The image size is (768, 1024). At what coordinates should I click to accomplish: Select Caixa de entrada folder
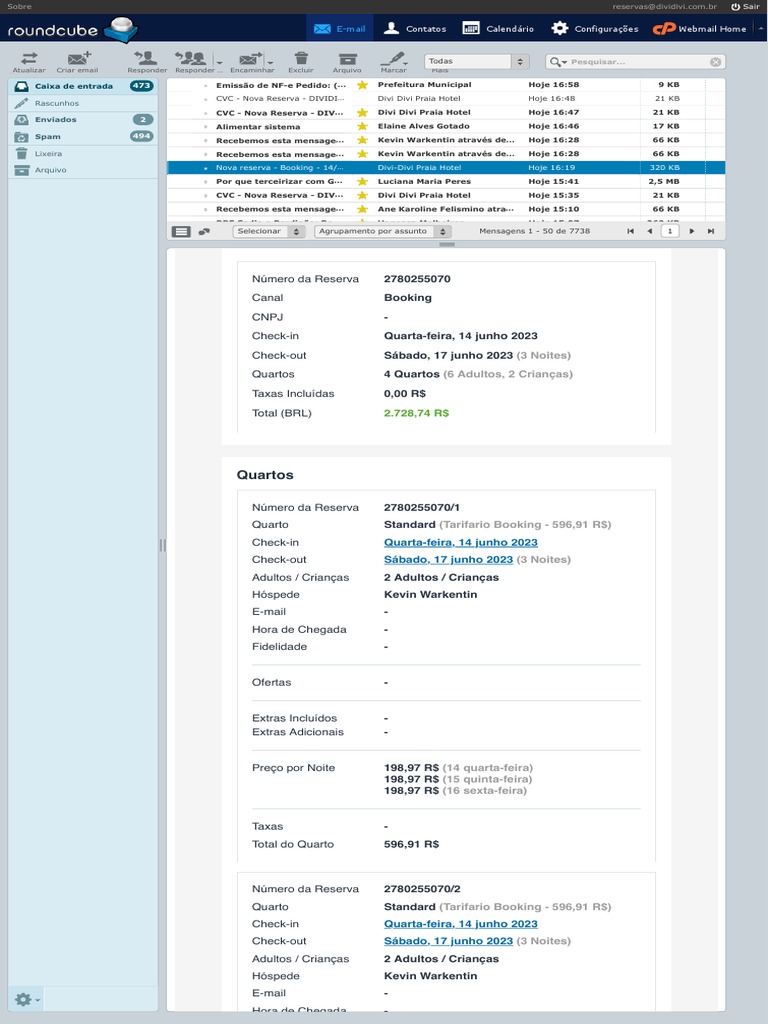click(x=83, y=86)
